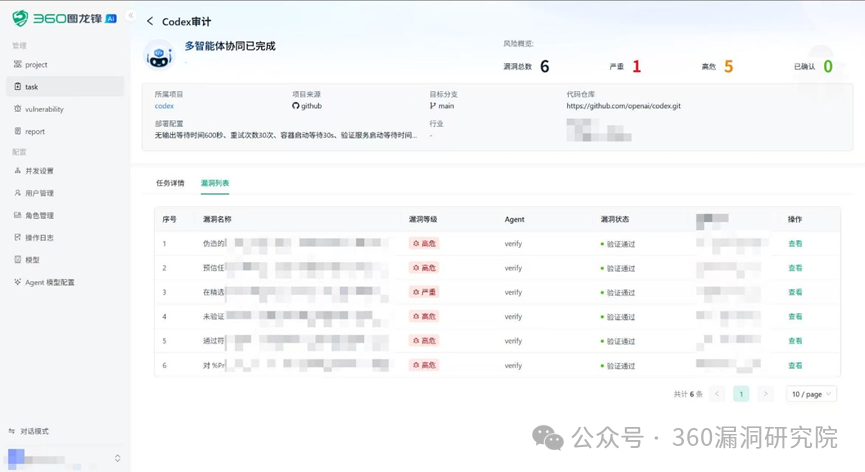Collapse the sidebar with the double-chevron button

pos(131,15)
